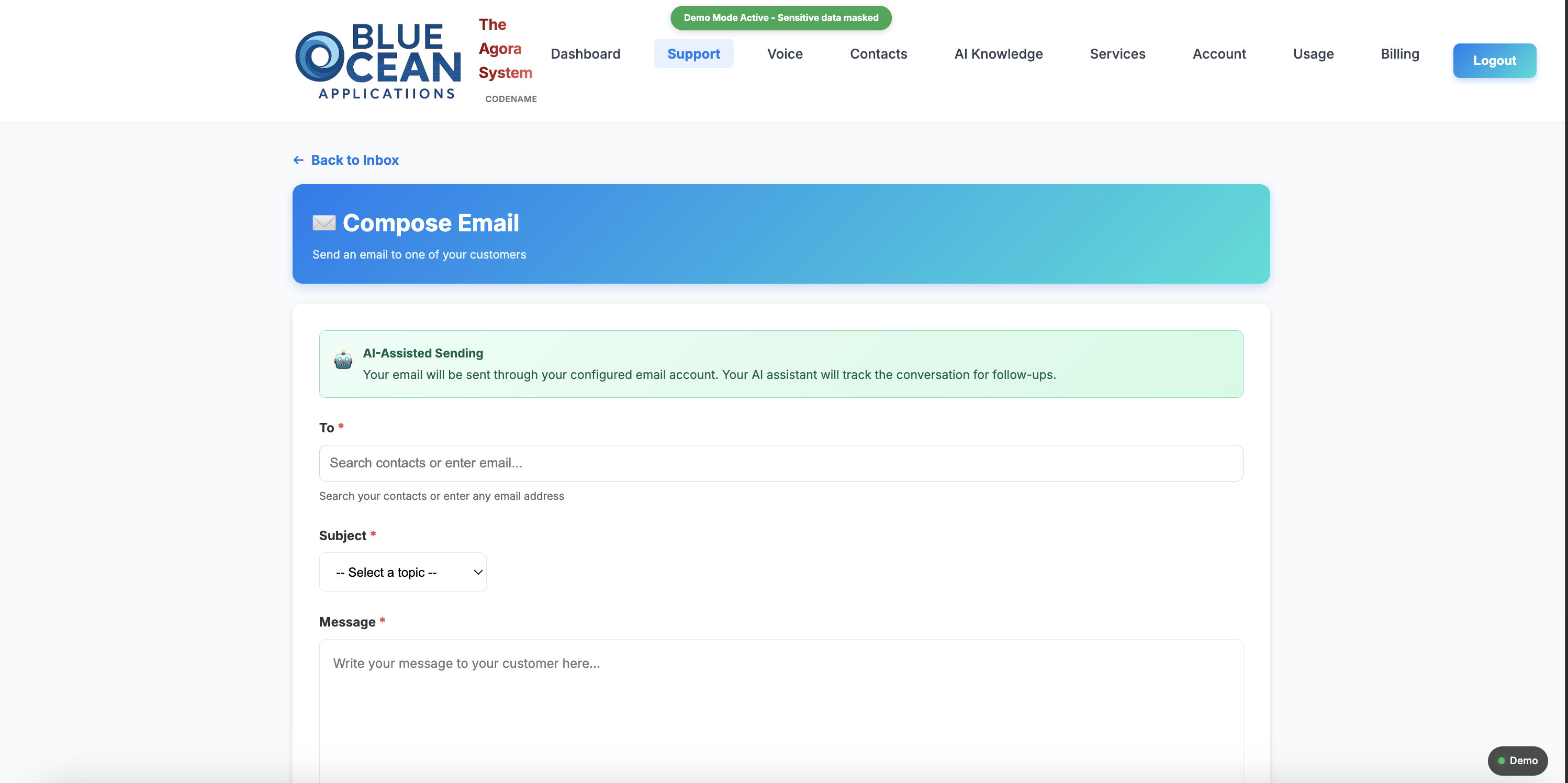This screenshot has width=1568, height=783.
Task: Open the Voice section
Action: coord(784,53)
